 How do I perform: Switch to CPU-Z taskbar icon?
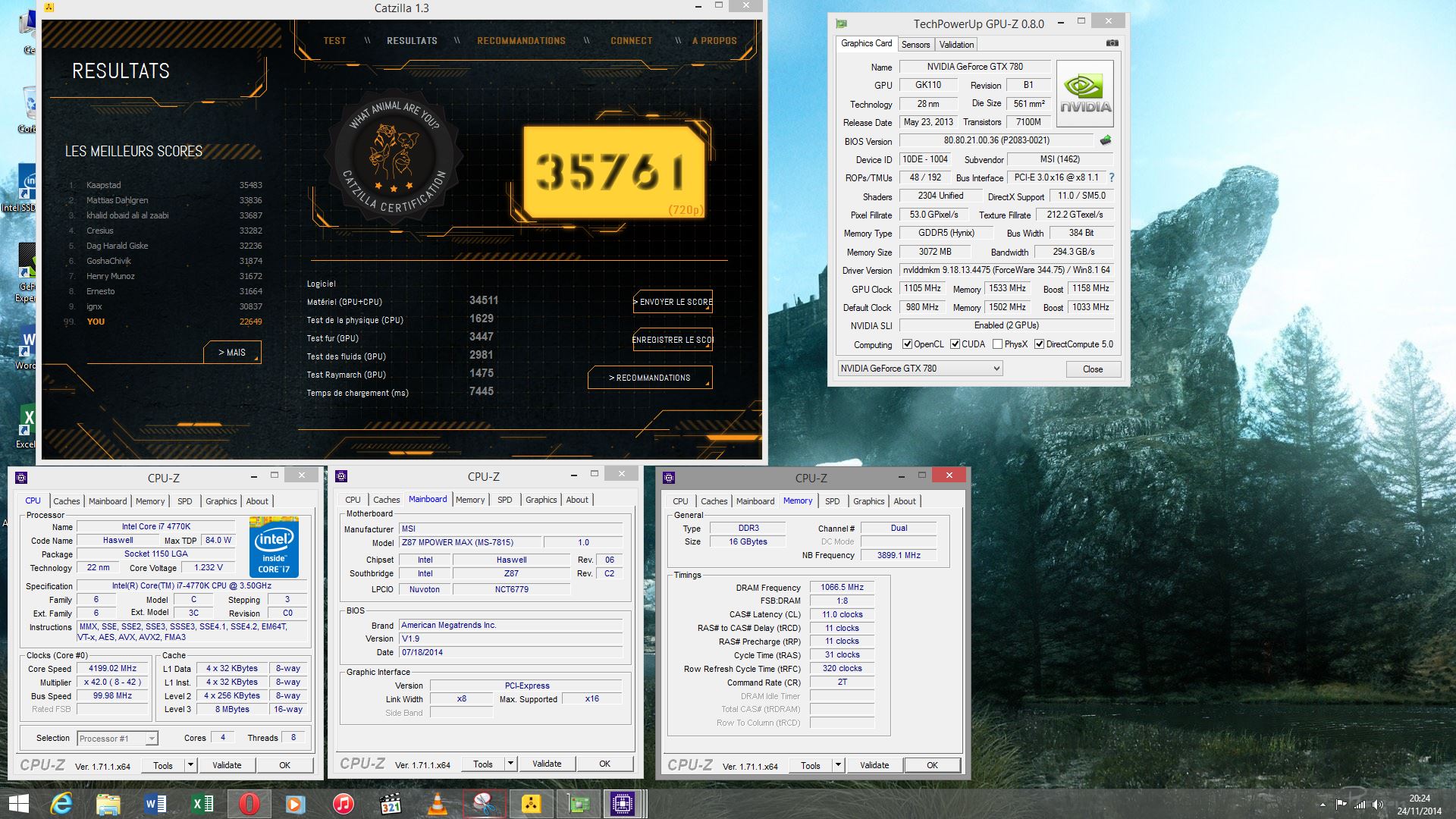coord(623,804)
